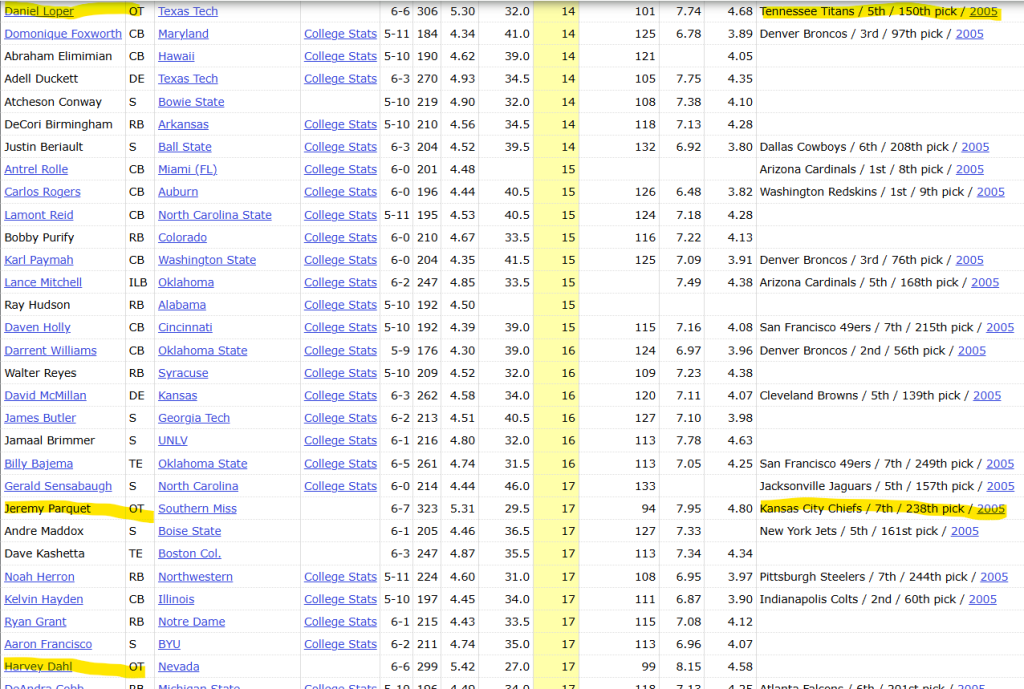Click the Notre Dame college link
Viewport: 1024px width, 689px height.
191,622
